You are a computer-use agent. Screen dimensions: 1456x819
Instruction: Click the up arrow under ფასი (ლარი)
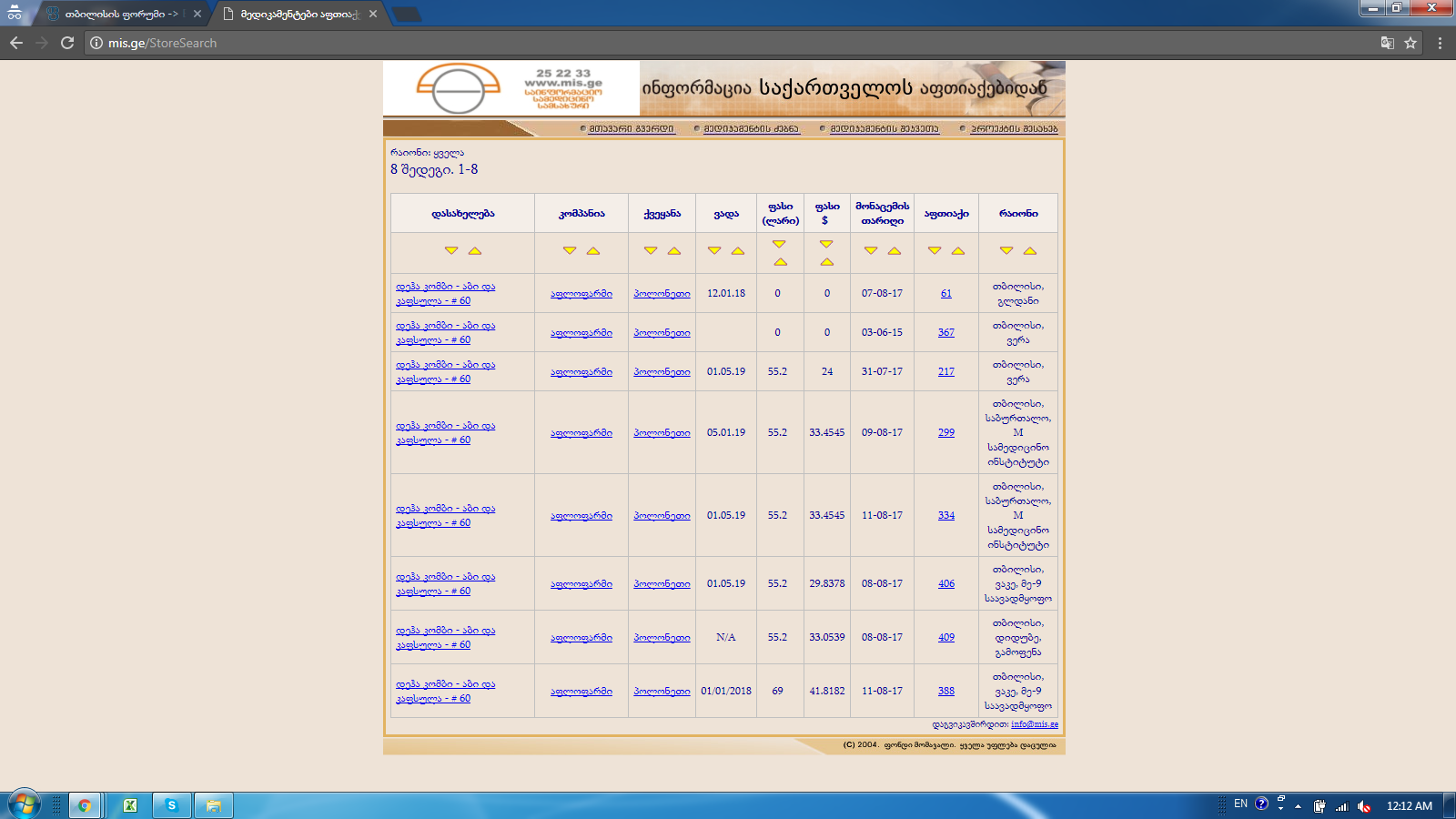tap(781, 262)
